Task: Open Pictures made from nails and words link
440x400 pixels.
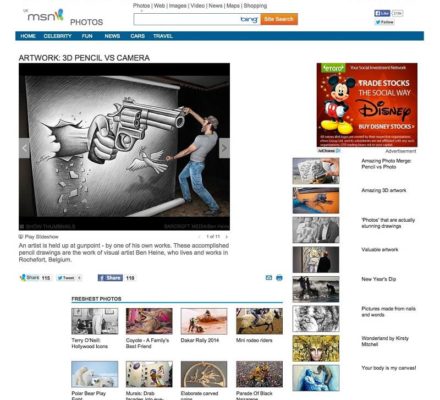Action: click(x=388, y=312)
